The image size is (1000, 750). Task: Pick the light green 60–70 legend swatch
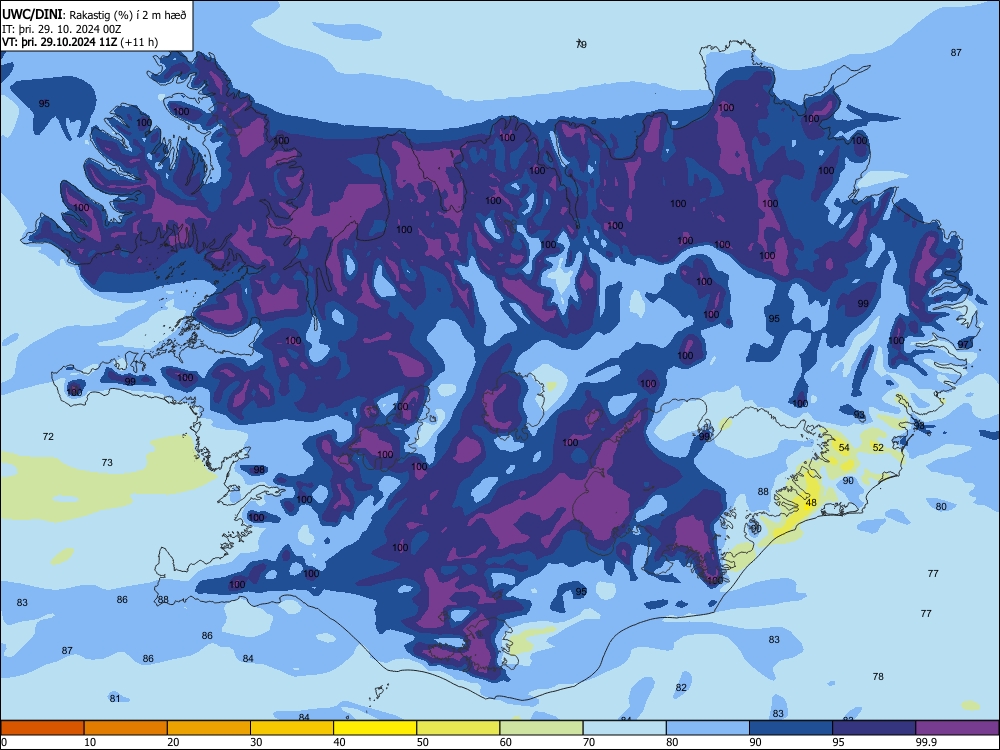pos(541,728)
